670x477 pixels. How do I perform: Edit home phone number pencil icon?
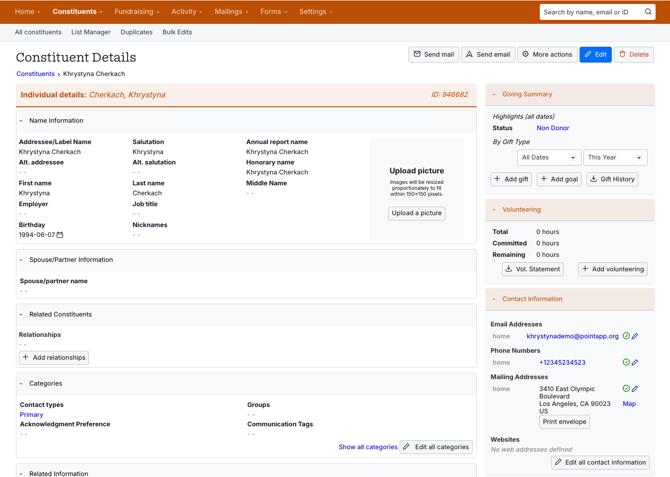coord(635,362)
